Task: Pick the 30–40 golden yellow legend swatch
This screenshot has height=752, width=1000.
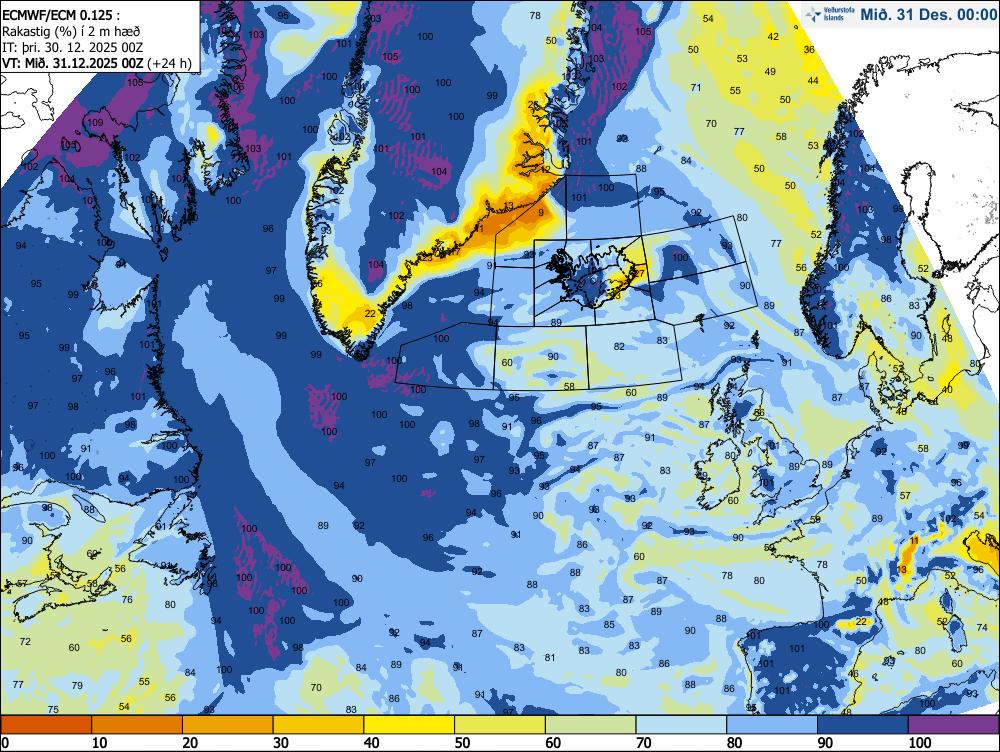Action: coord(318,724)
